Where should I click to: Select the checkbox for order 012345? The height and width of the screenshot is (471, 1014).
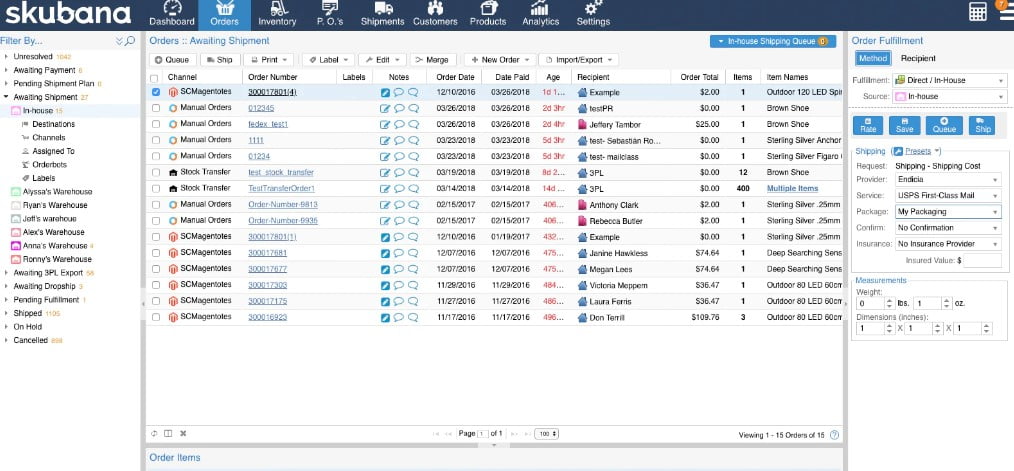[x=155, y=108]
